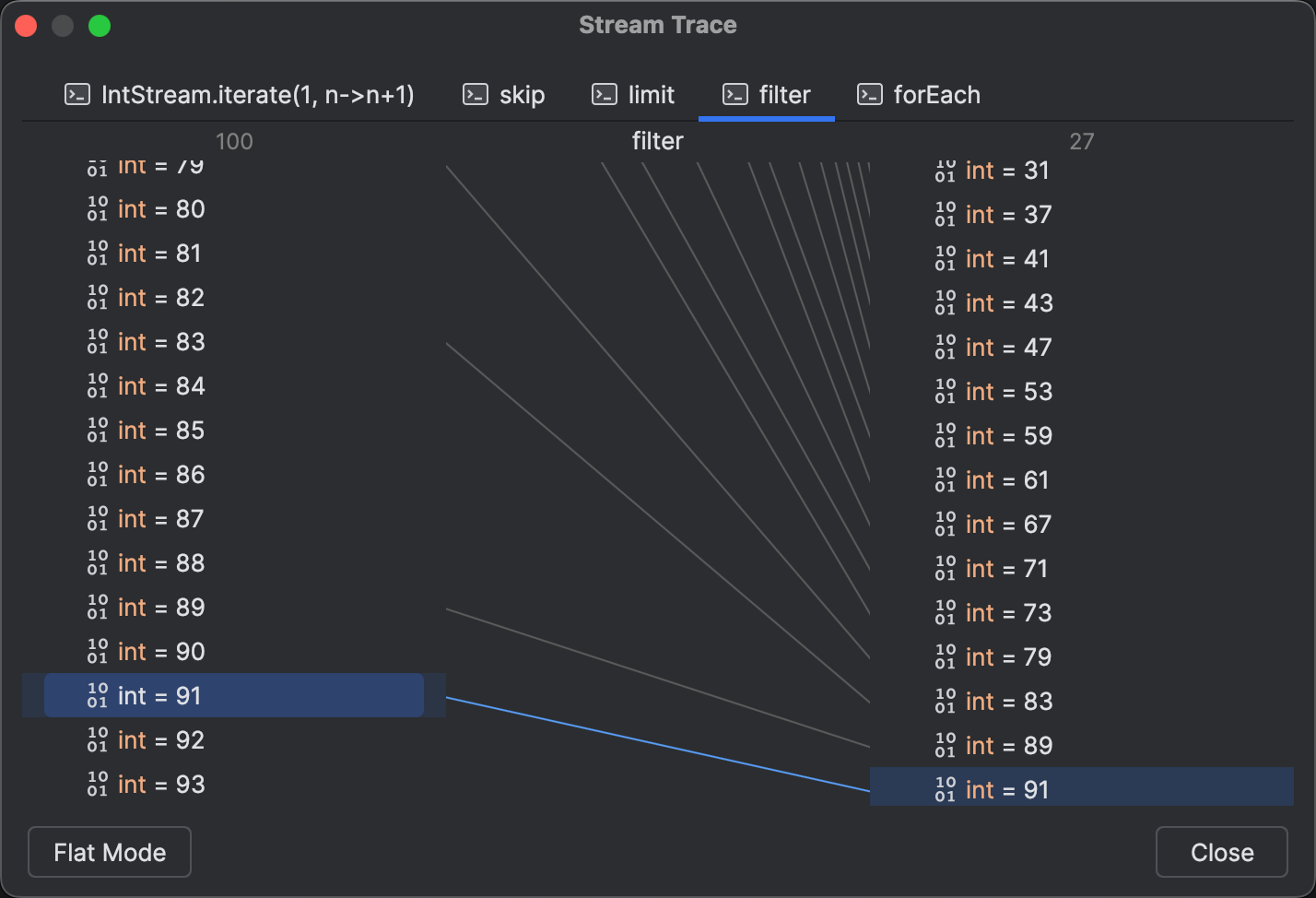Click the terminal icon on the limit tab
The width and height of the screenshot is (1316, 898).
pos(605,94)
